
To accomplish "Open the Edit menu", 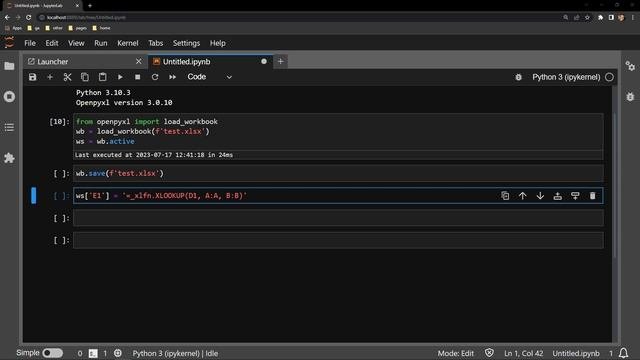I will pyautogui.click(x=52, y=43).
